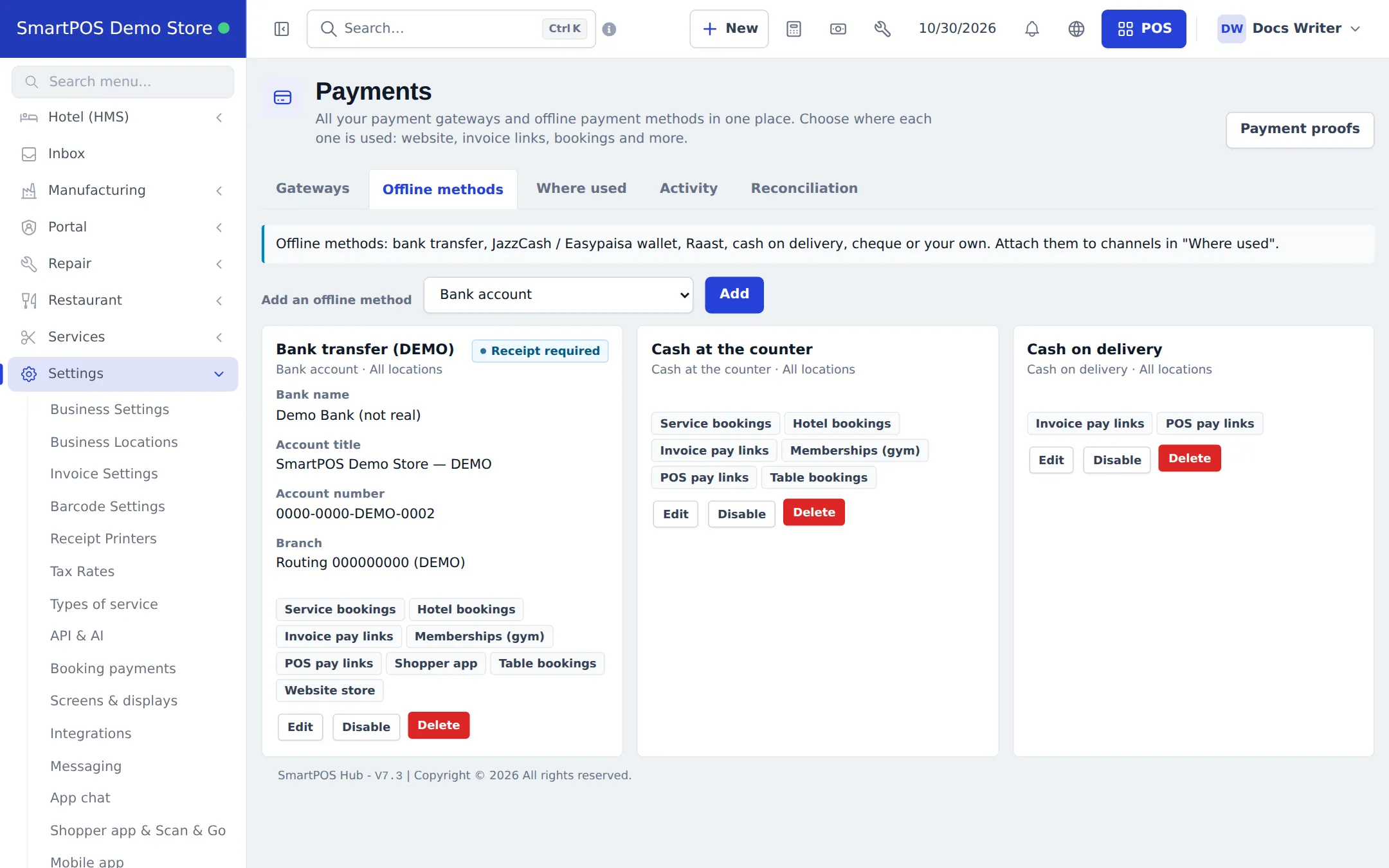Click the Restaurant cutlery icon
Screen dimensions: 1389x868
(28, 300)
